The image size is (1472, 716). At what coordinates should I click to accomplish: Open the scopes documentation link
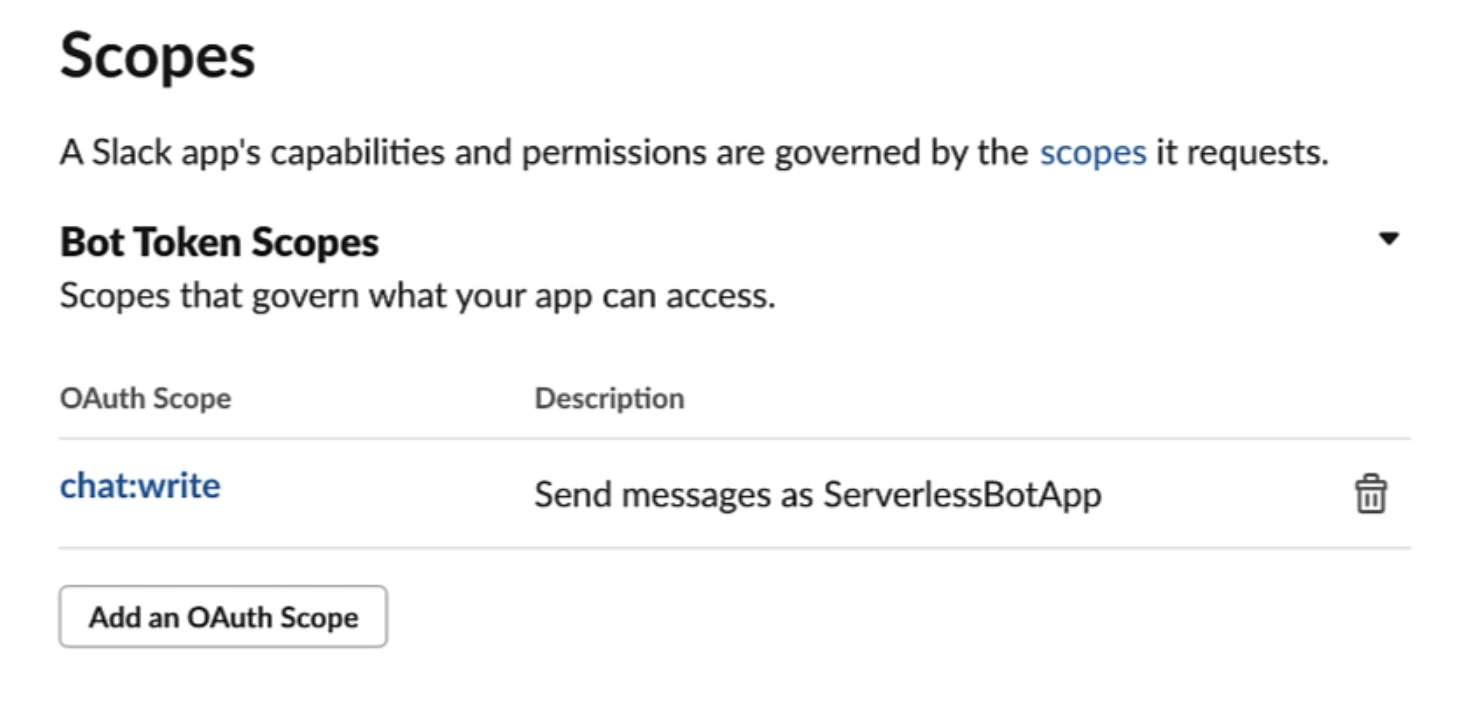(x=1092, y=153)
